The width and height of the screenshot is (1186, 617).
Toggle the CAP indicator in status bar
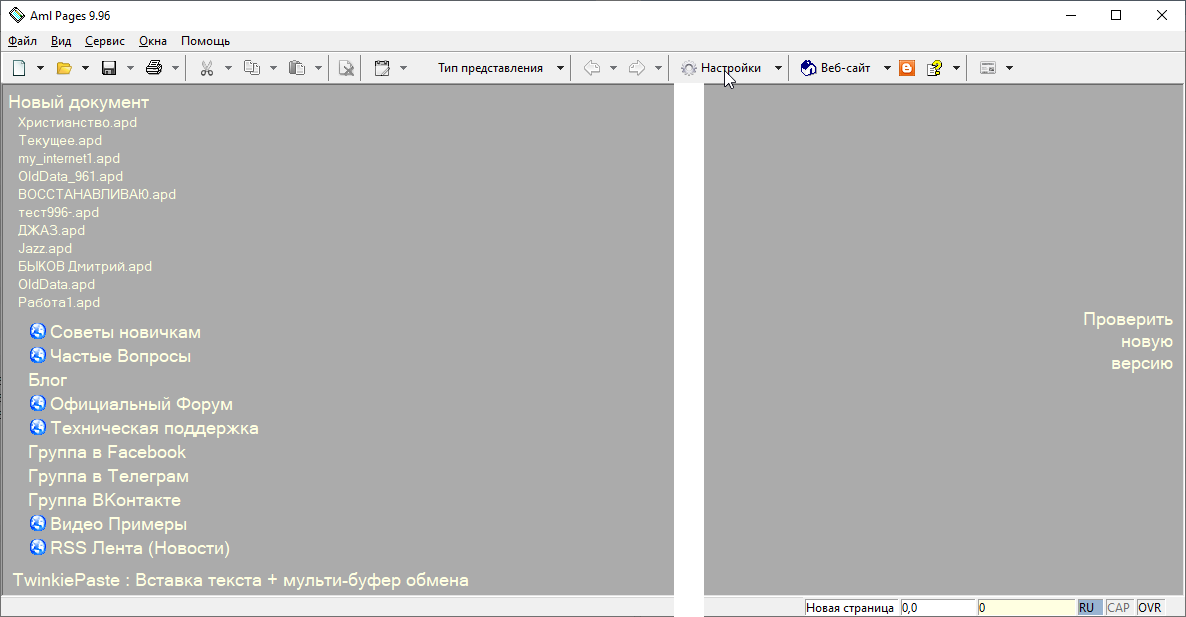tap(1118, 607)
